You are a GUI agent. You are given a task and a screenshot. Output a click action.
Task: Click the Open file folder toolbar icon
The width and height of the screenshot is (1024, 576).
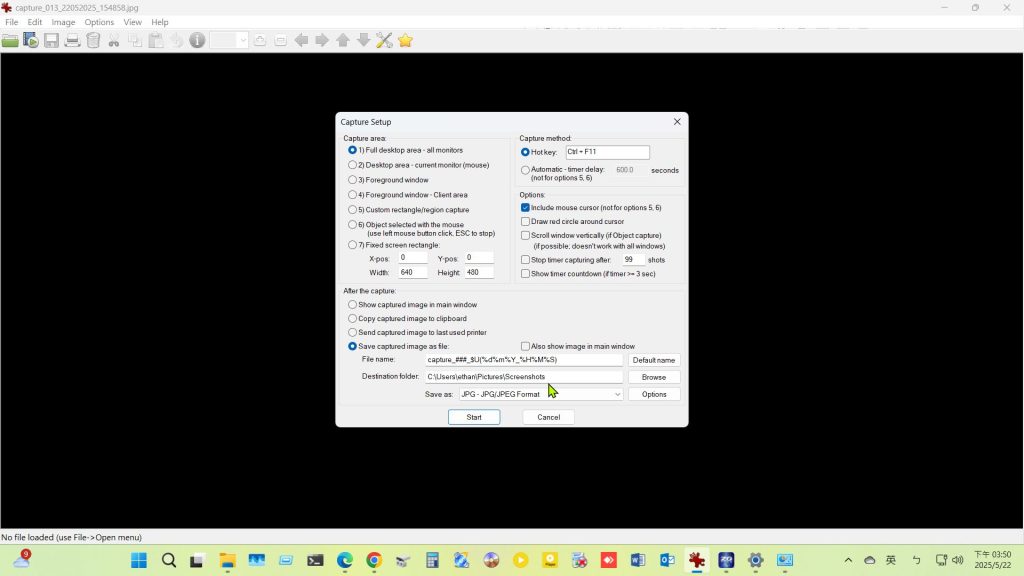click(10, 41)
